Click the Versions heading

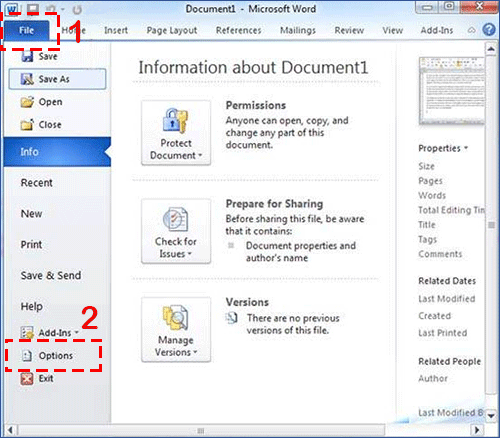click(247, 302)
